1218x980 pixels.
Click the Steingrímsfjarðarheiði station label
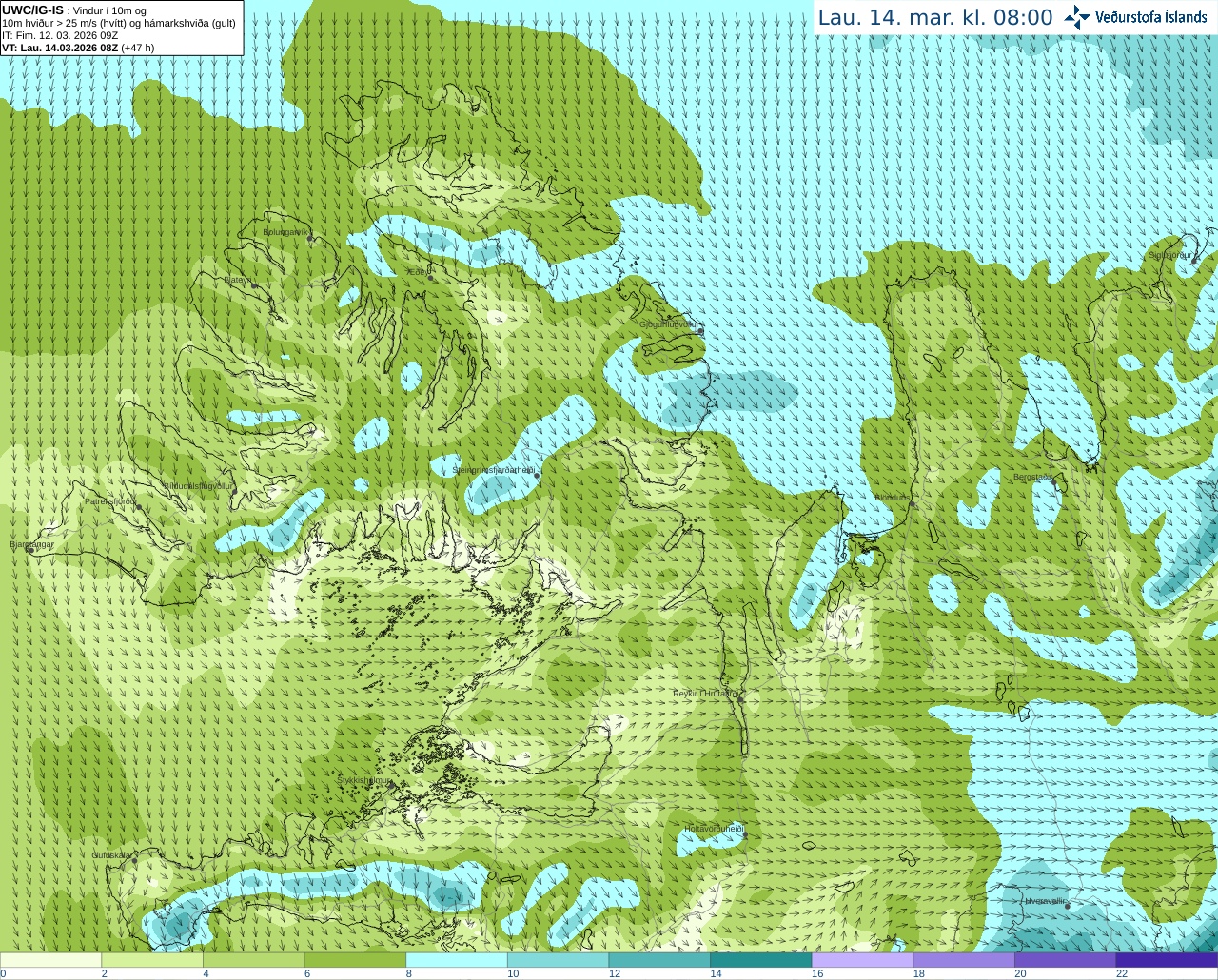493,470
